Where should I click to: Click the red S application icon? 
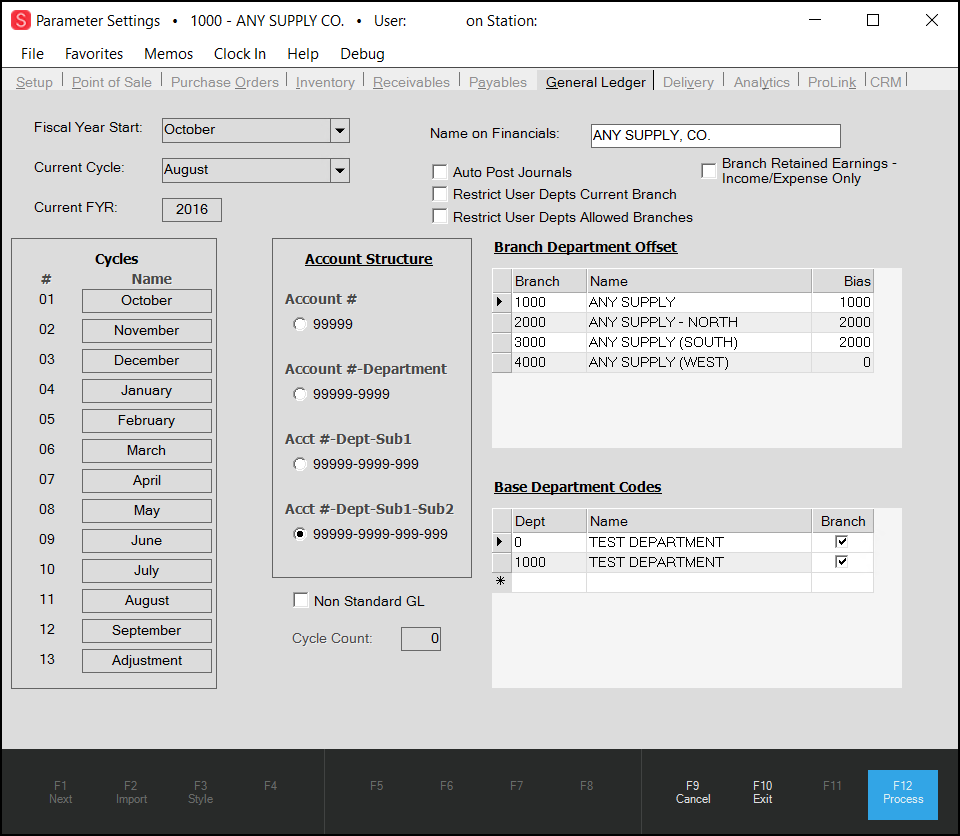(20, 20)
